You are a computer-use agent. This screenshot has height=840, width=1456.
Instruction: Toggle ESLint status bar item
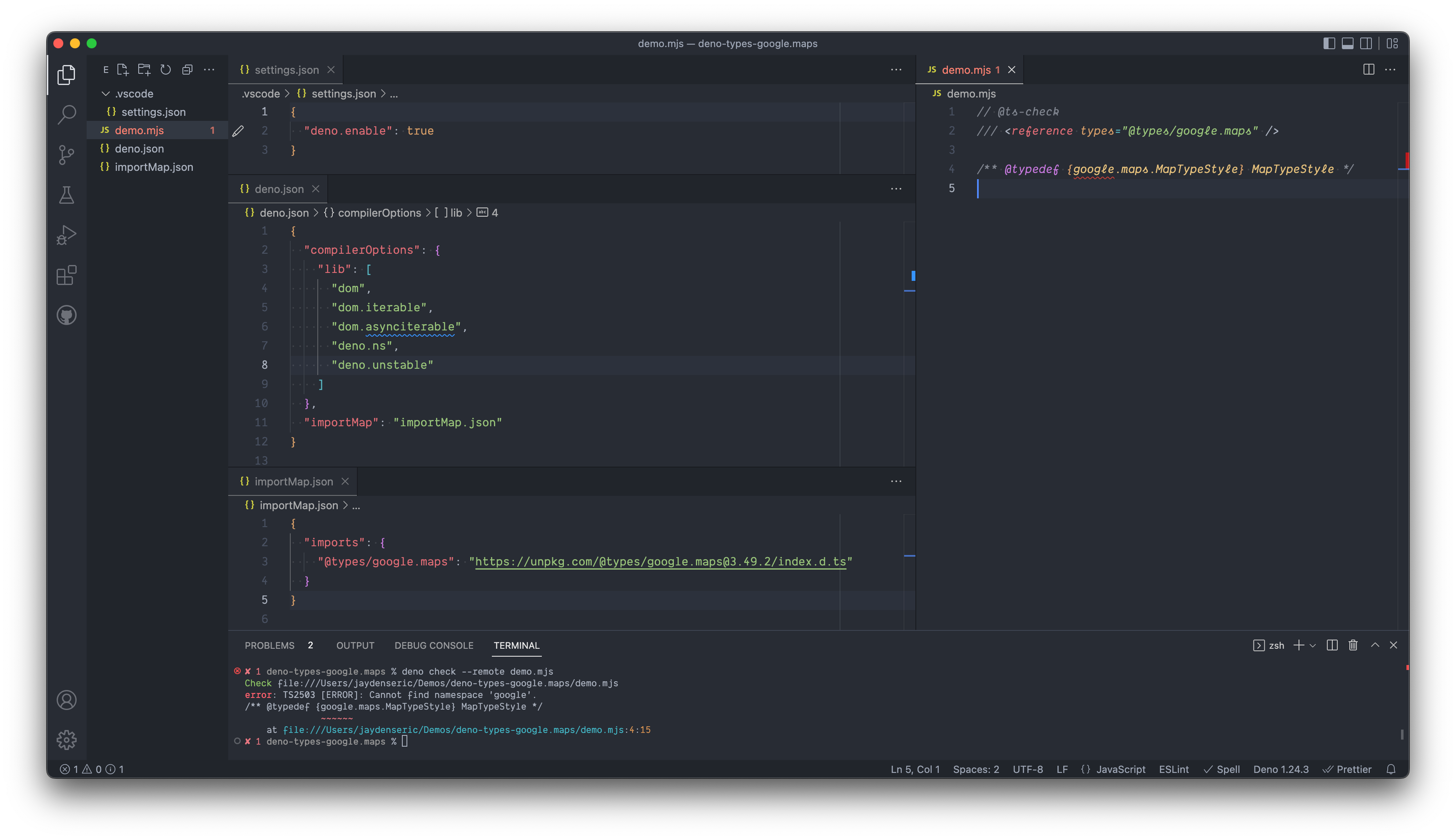point(1174,769)
